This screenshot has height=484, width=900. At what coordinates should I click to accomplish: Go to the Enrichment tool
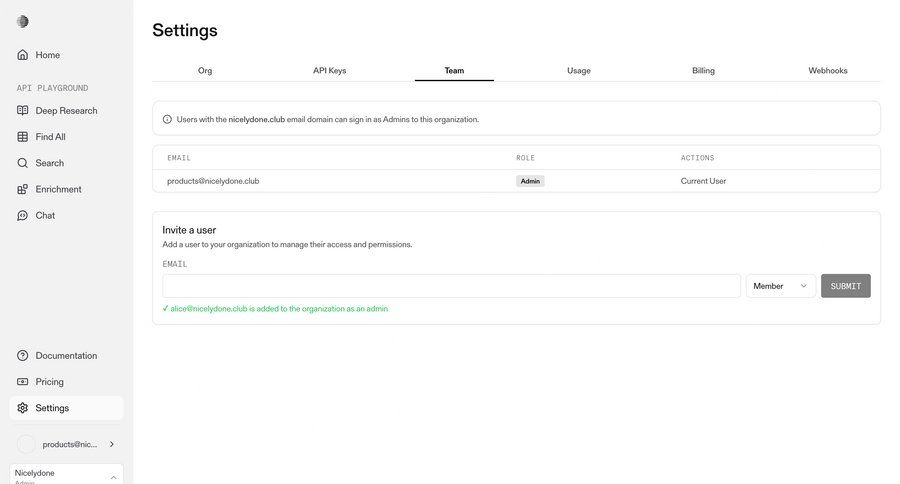[x=58, y=189]
